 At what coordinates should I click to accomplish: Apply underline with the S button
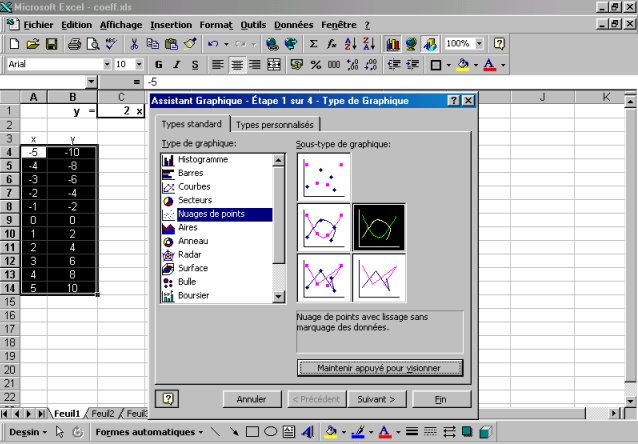coord(195,65)
